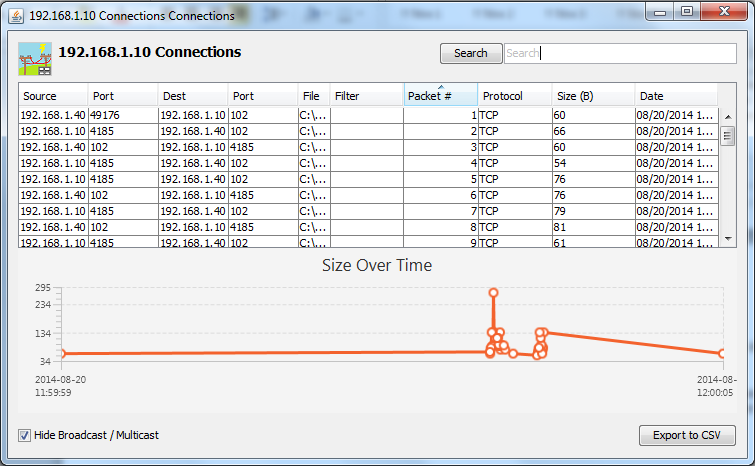Viewport: 755px width, 466px height.
Task: Focus the Search text field
Action: click(620, 53)
